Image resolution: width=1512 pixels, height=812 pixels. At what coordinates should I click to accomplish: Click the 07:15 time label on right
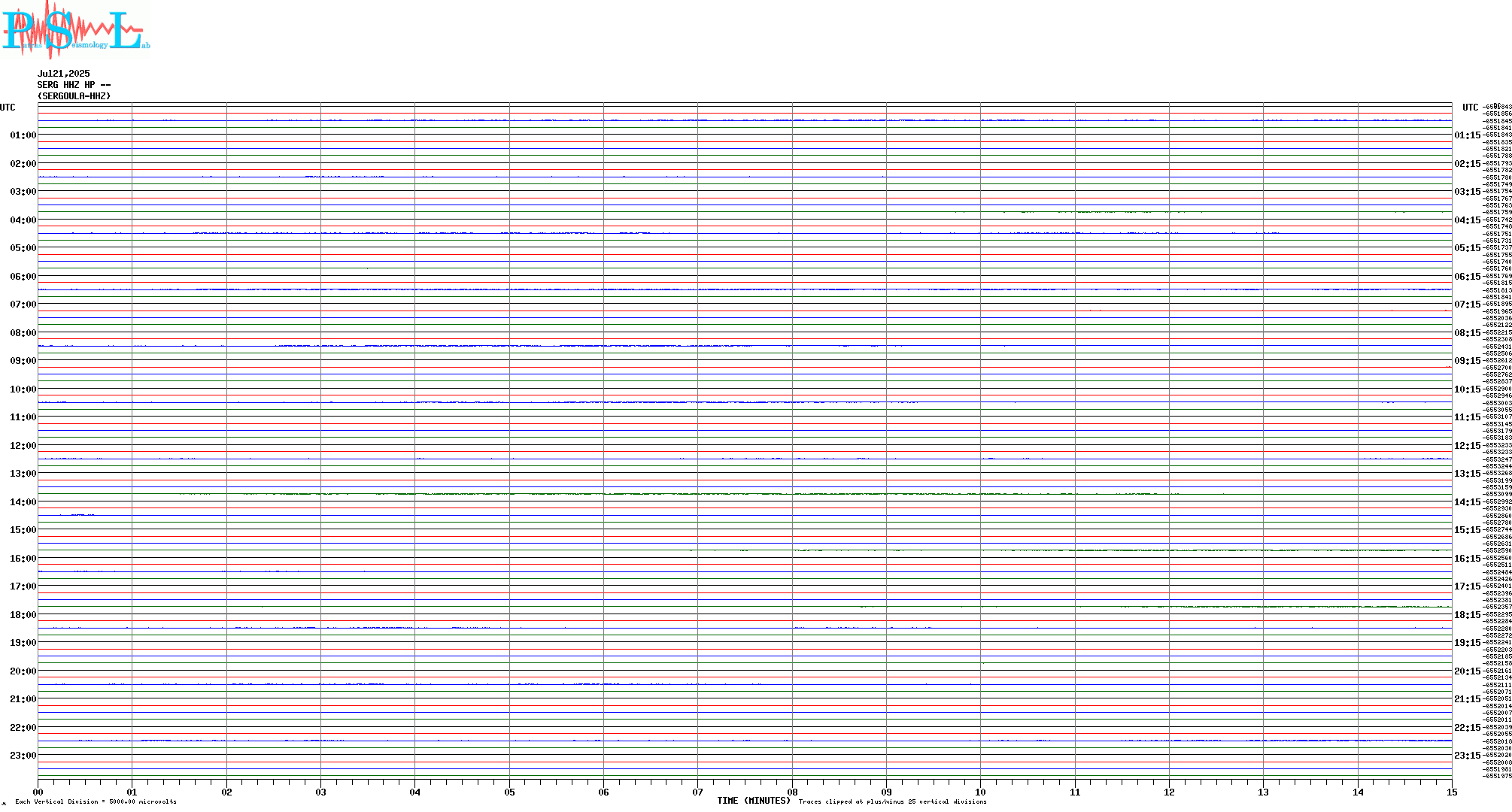click(1468, 304)
